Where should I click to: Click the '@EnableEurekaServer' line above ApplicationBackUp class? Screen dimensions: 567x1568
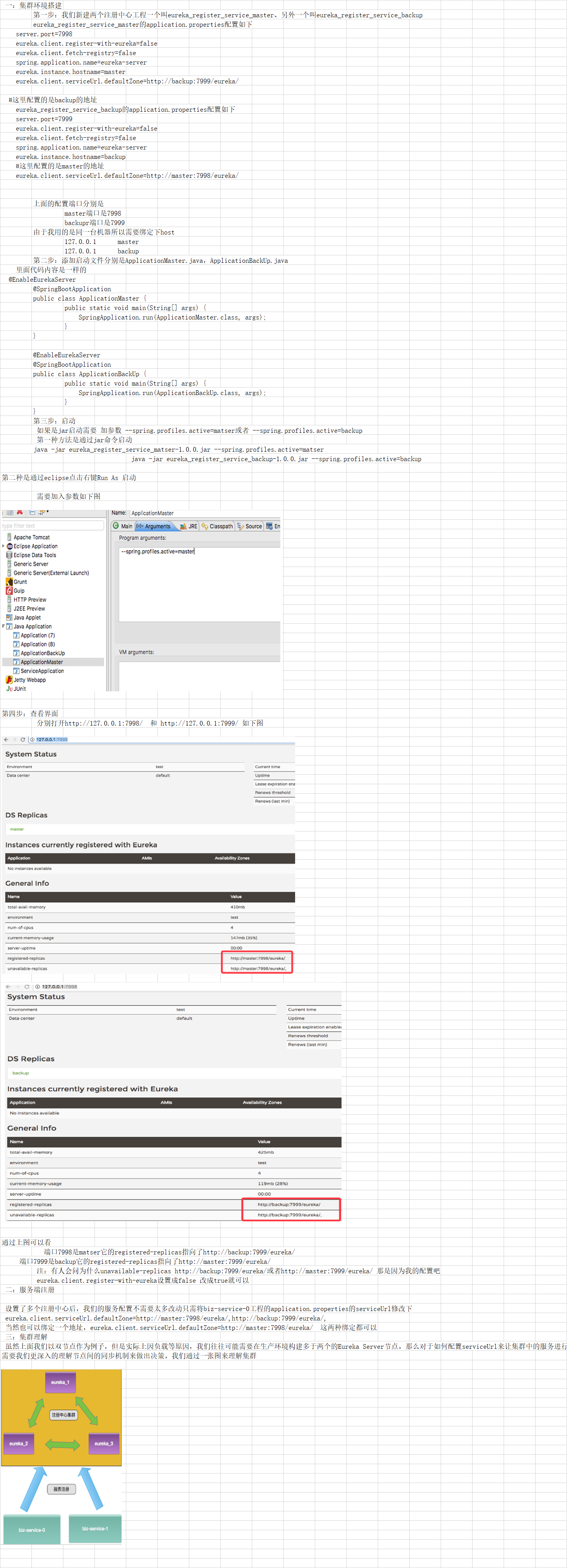[x=66, y=355]
